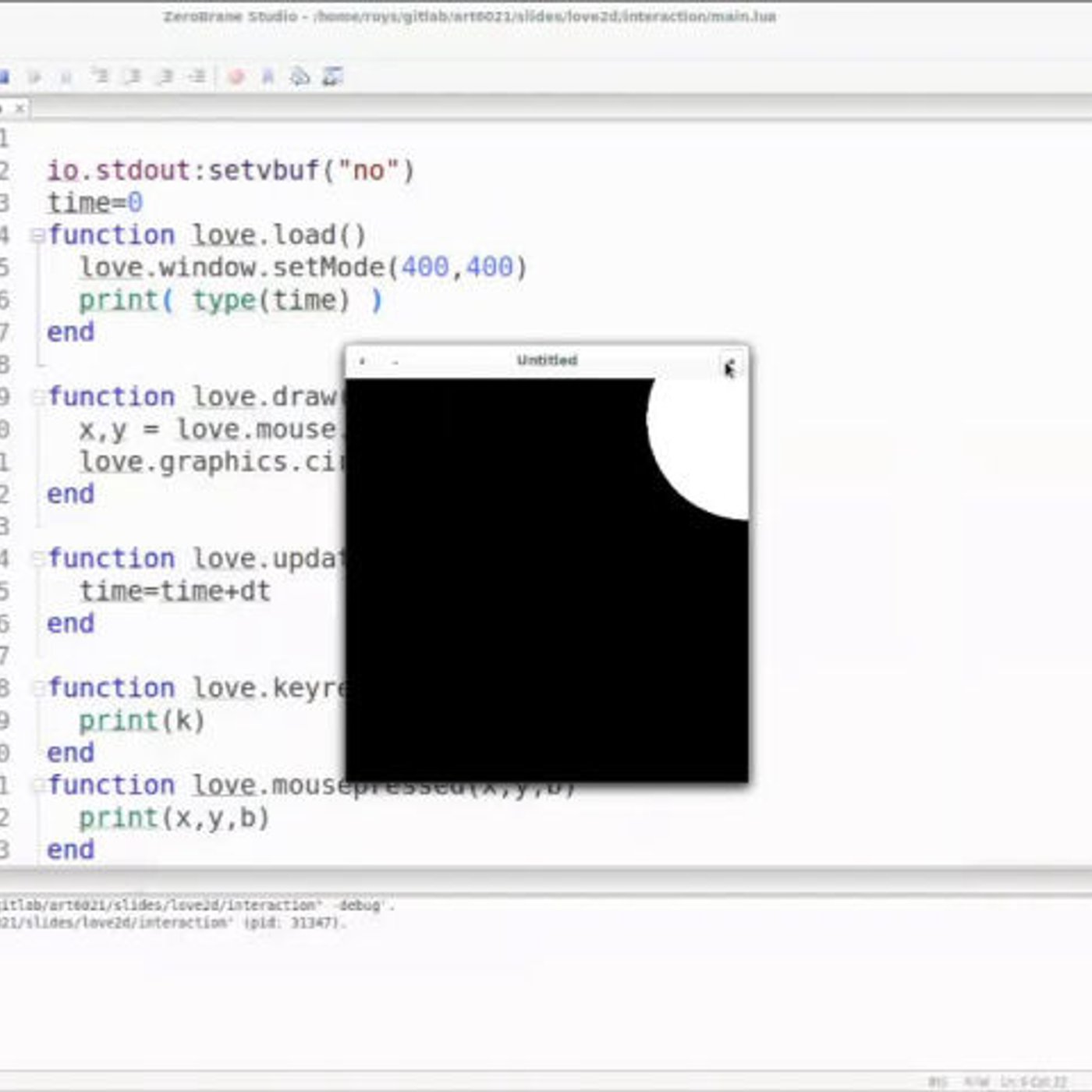Click the Step Out debugger icon

coord(165,76)
